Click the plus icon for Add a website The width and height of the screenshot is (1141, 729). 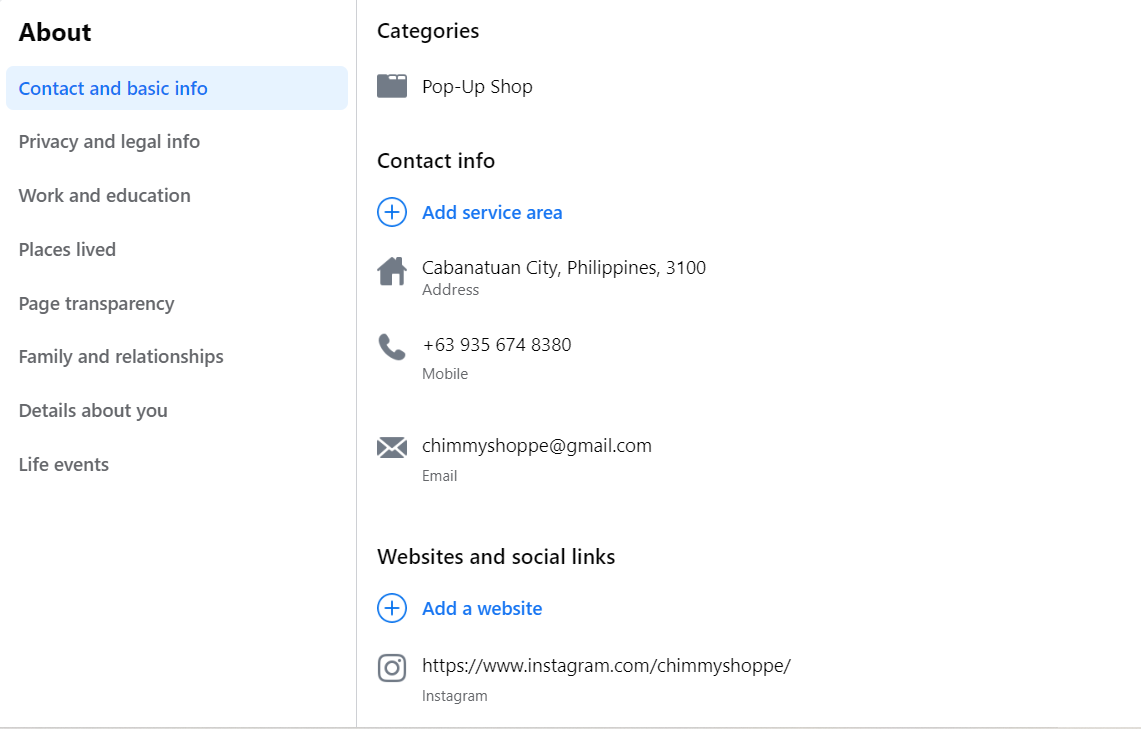[392, 608]
